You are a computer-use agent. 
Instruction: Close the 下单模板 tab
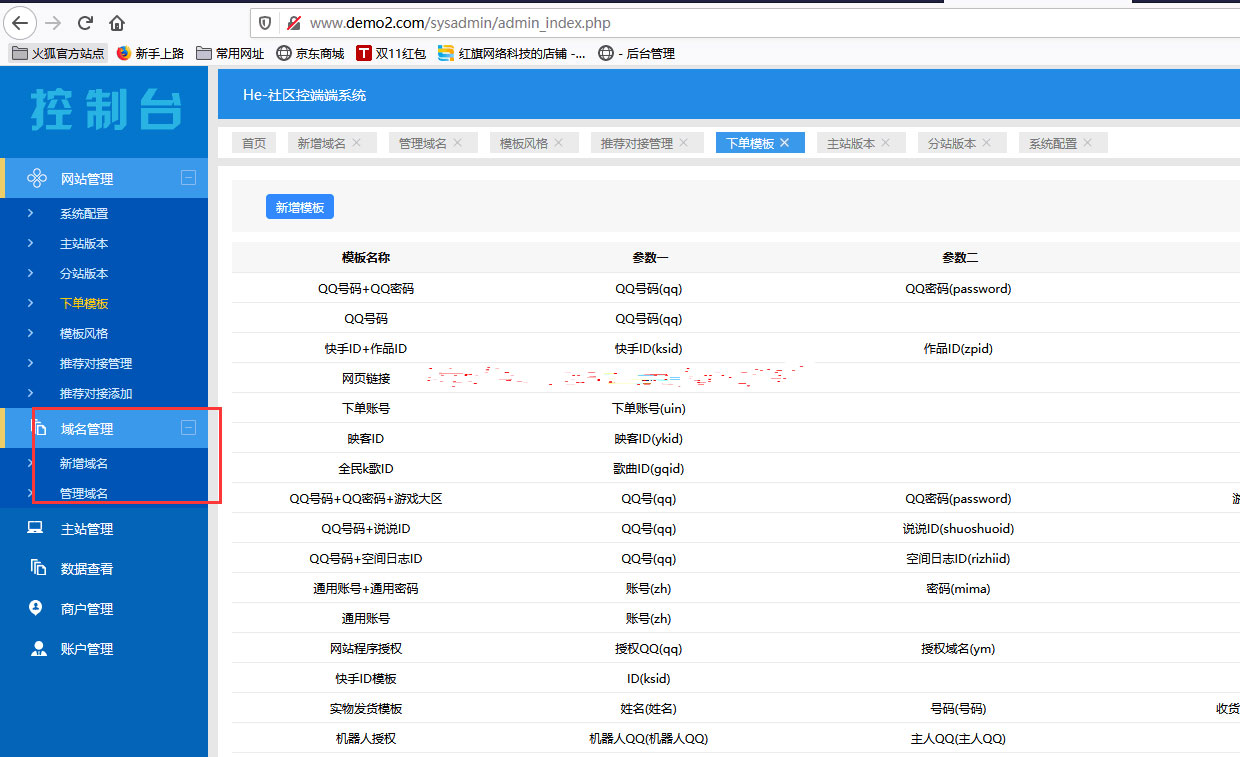tap(785, 143)
